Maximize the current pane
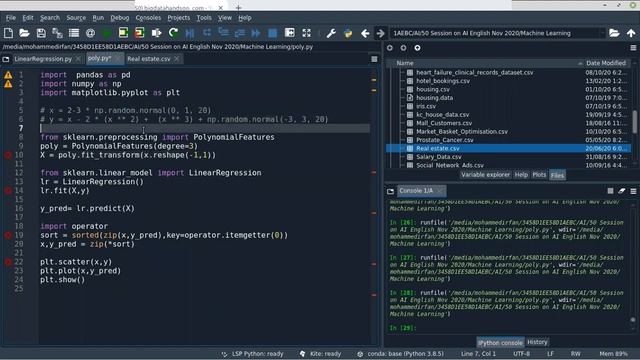Viewport: 640px width, 360px height. (289, 33)
